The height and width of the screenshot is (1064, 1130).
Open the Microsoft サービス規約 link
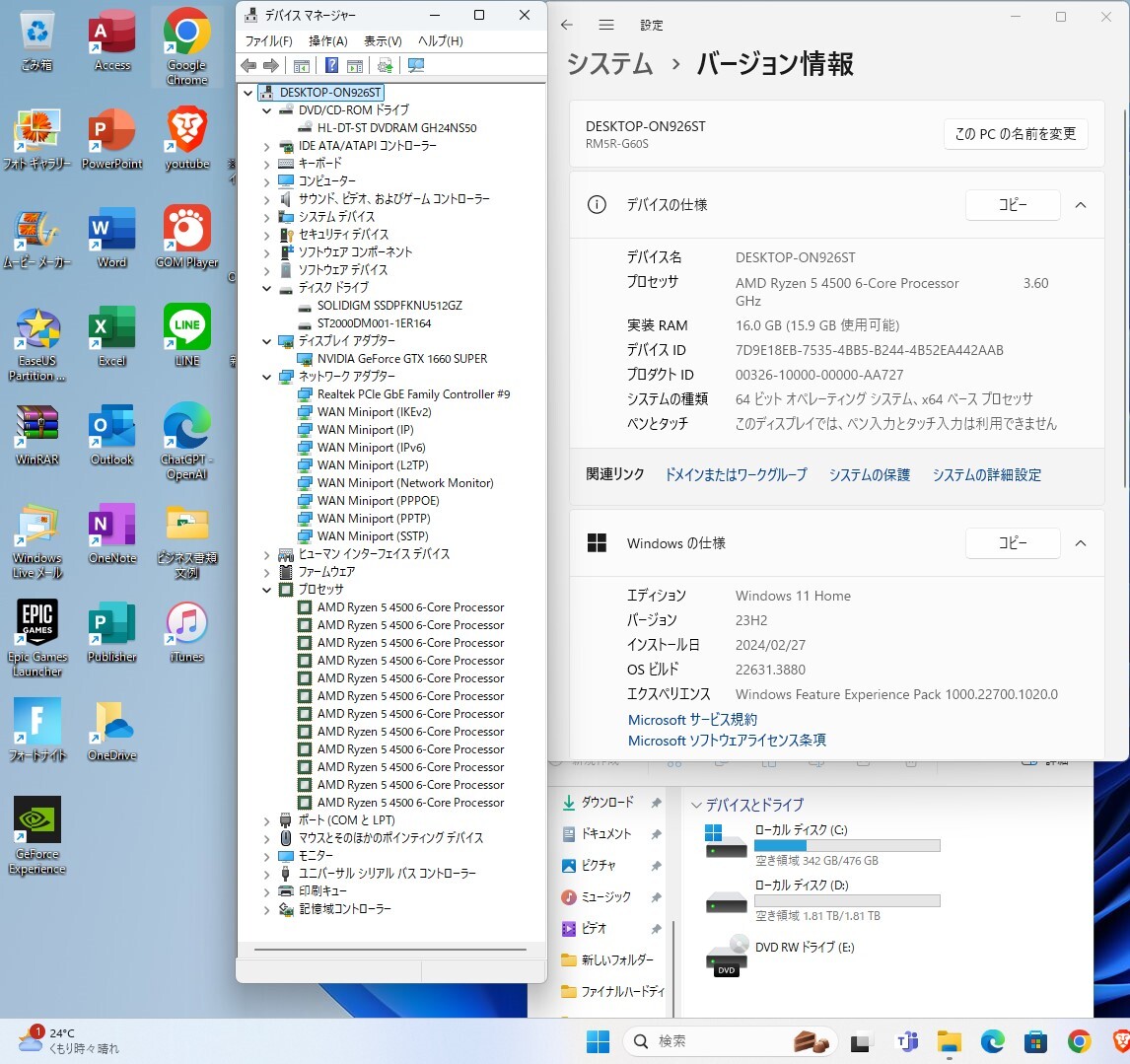click(692, 720)
